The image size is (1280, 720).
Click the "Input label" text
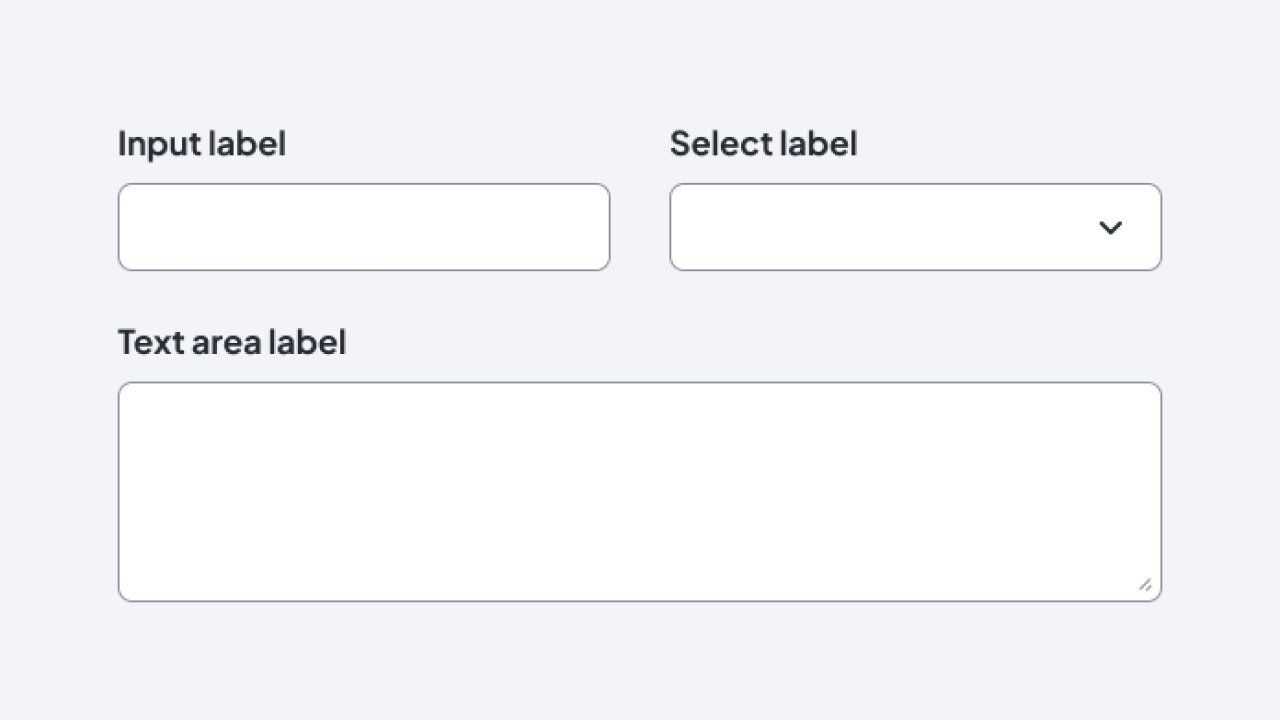(202, 144)
